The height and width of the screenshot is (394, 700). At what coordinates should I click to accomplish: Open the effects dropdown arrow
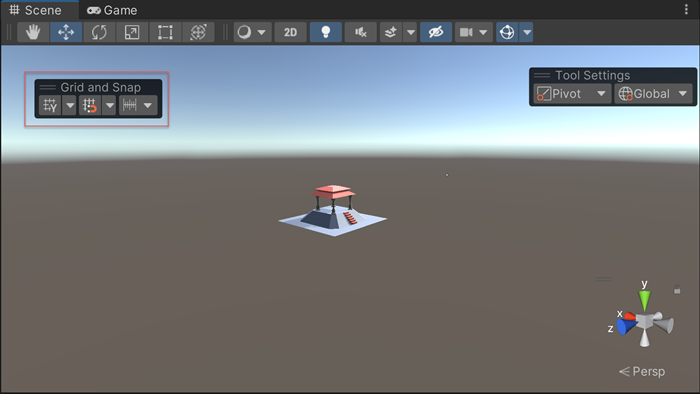pos(410,32)
